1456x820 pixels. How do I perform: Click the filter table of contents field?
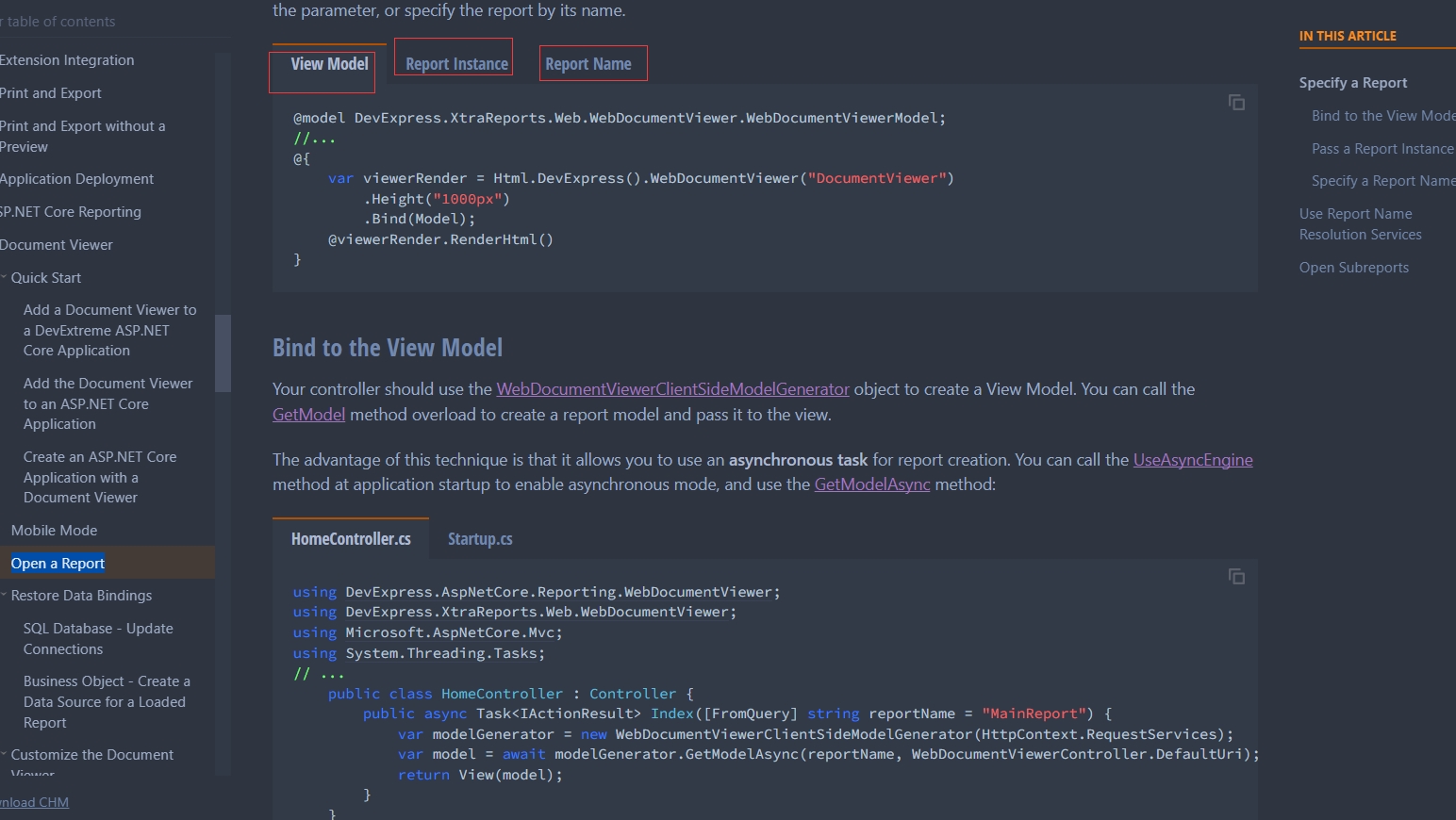tap(108, 21)
